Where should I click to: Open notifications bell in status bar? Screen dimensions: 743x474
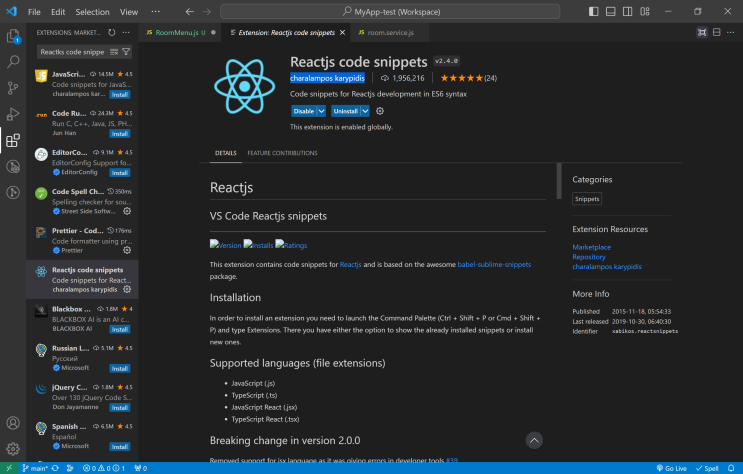point(731,468)
